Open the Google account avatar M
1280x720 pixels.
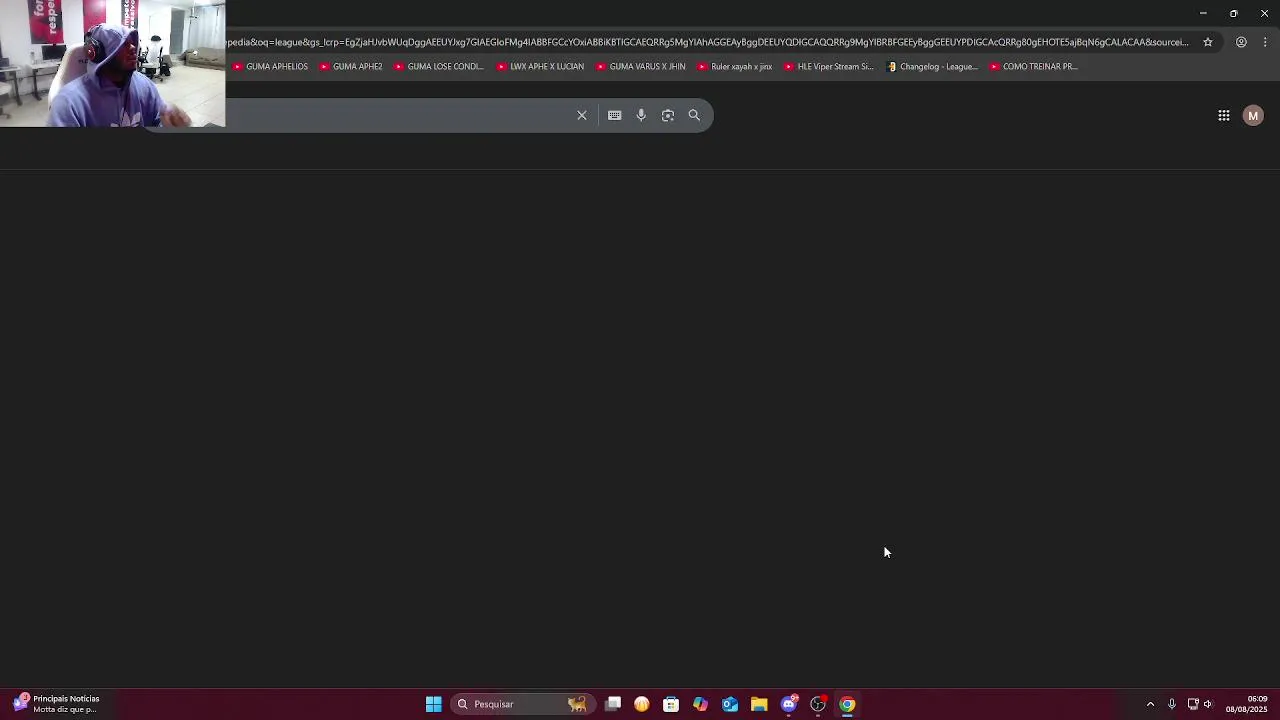1253,116
